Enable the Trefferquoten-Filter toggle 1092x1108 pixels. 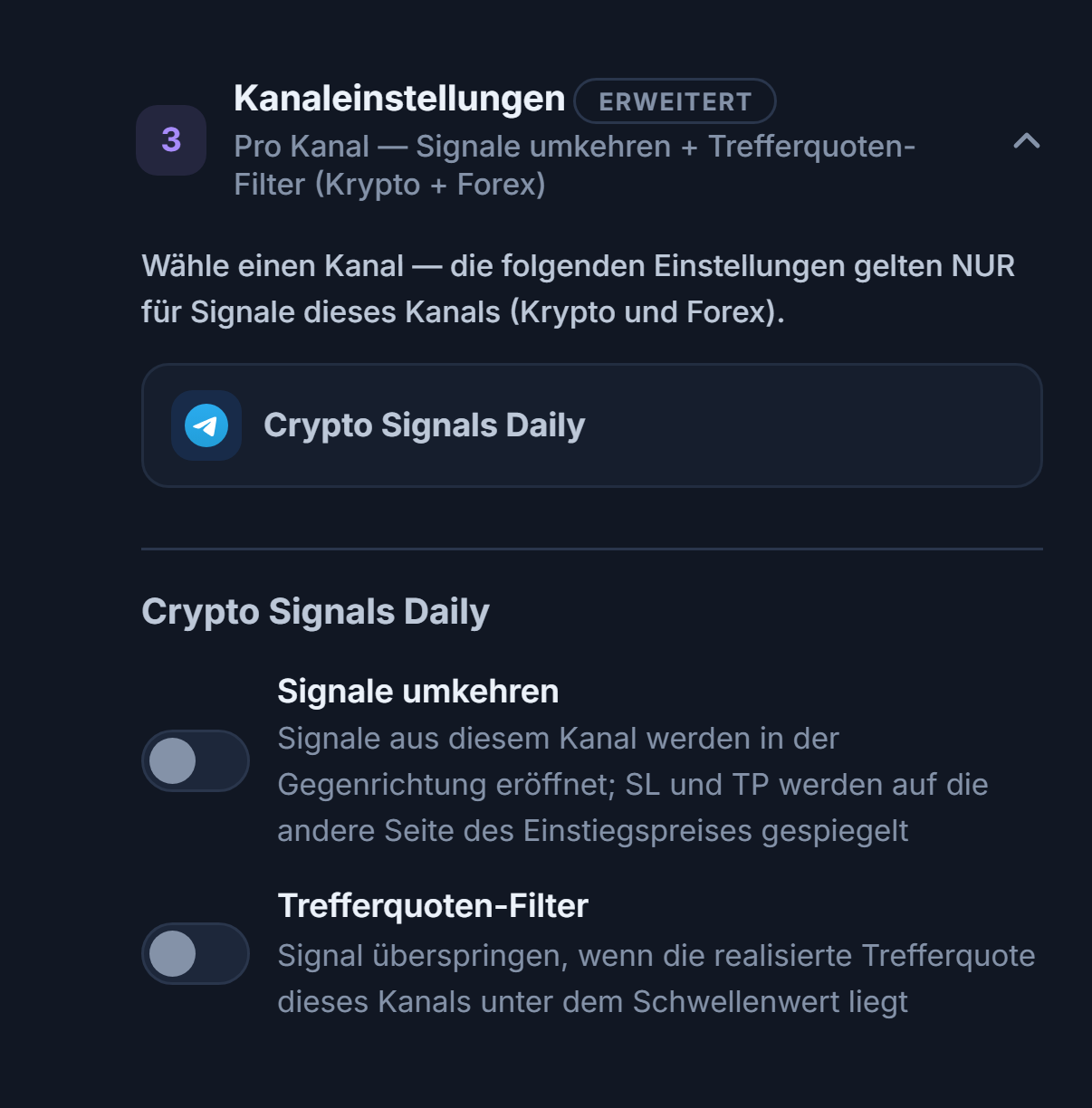pos(196,953)
